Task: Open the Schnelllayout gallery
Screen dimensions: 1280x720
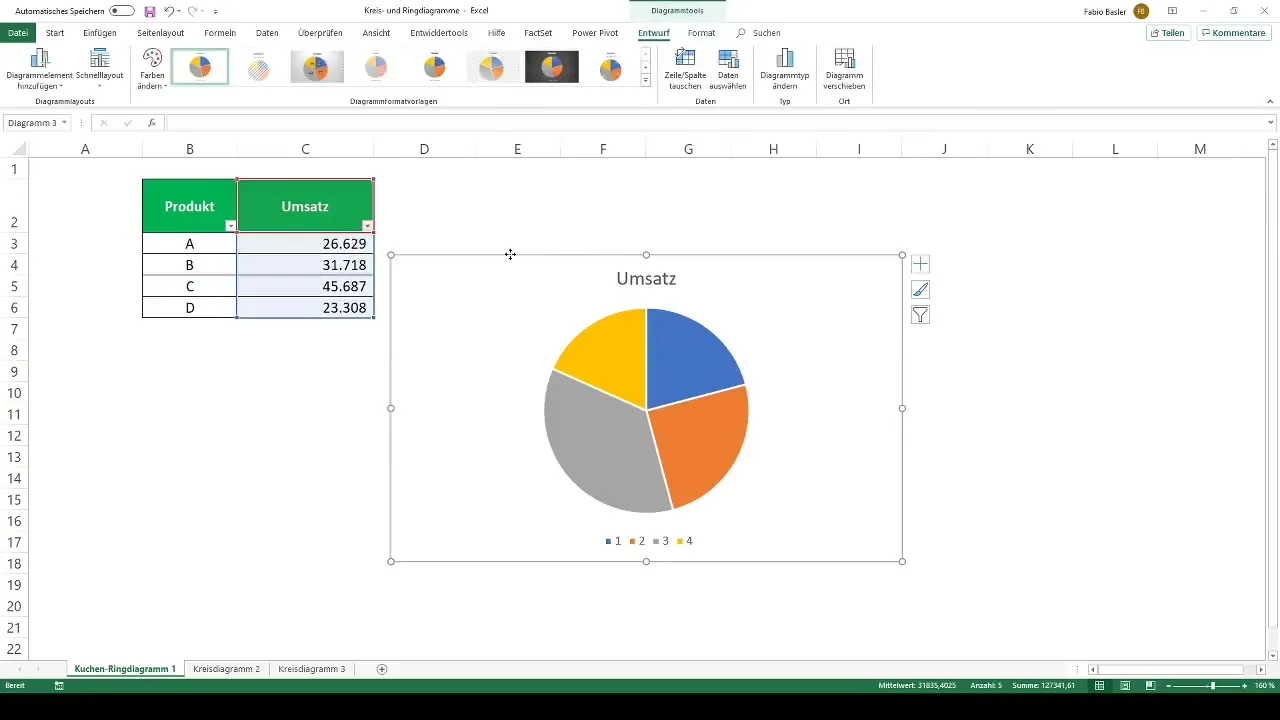Action: click(x=99, y=69)
